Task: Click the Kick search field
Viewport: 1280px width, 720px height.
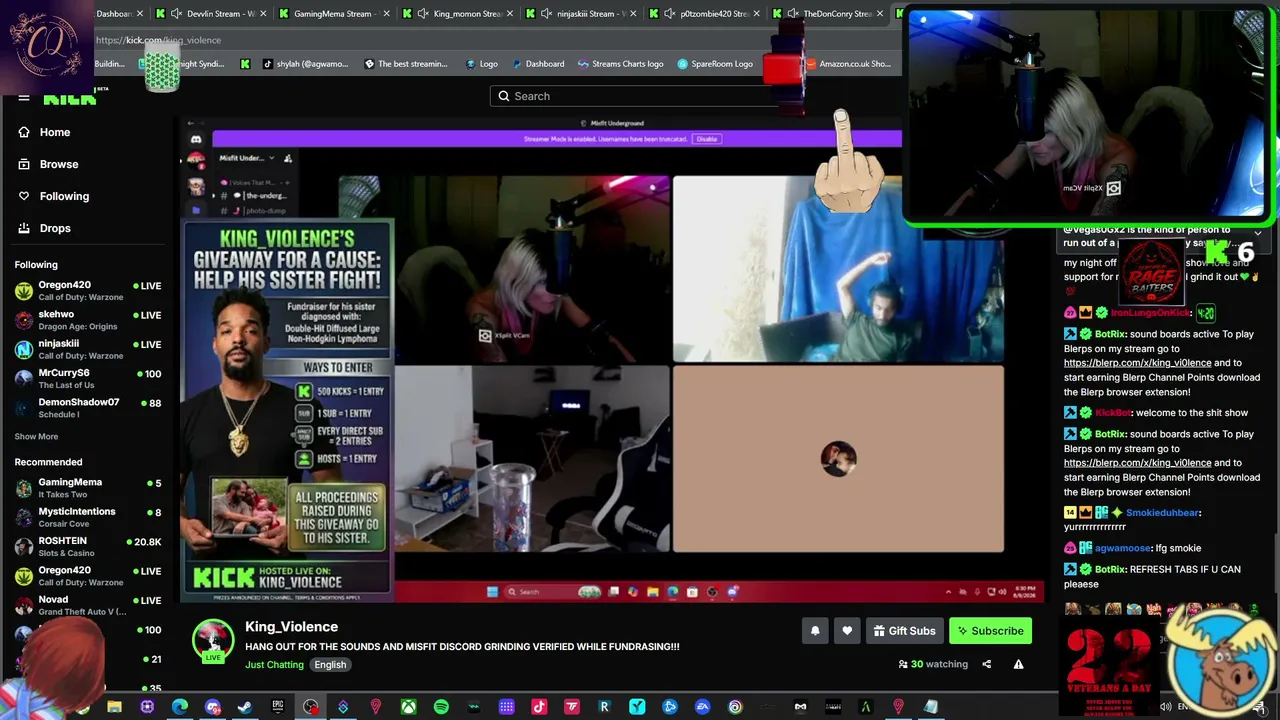Action: 640,96
